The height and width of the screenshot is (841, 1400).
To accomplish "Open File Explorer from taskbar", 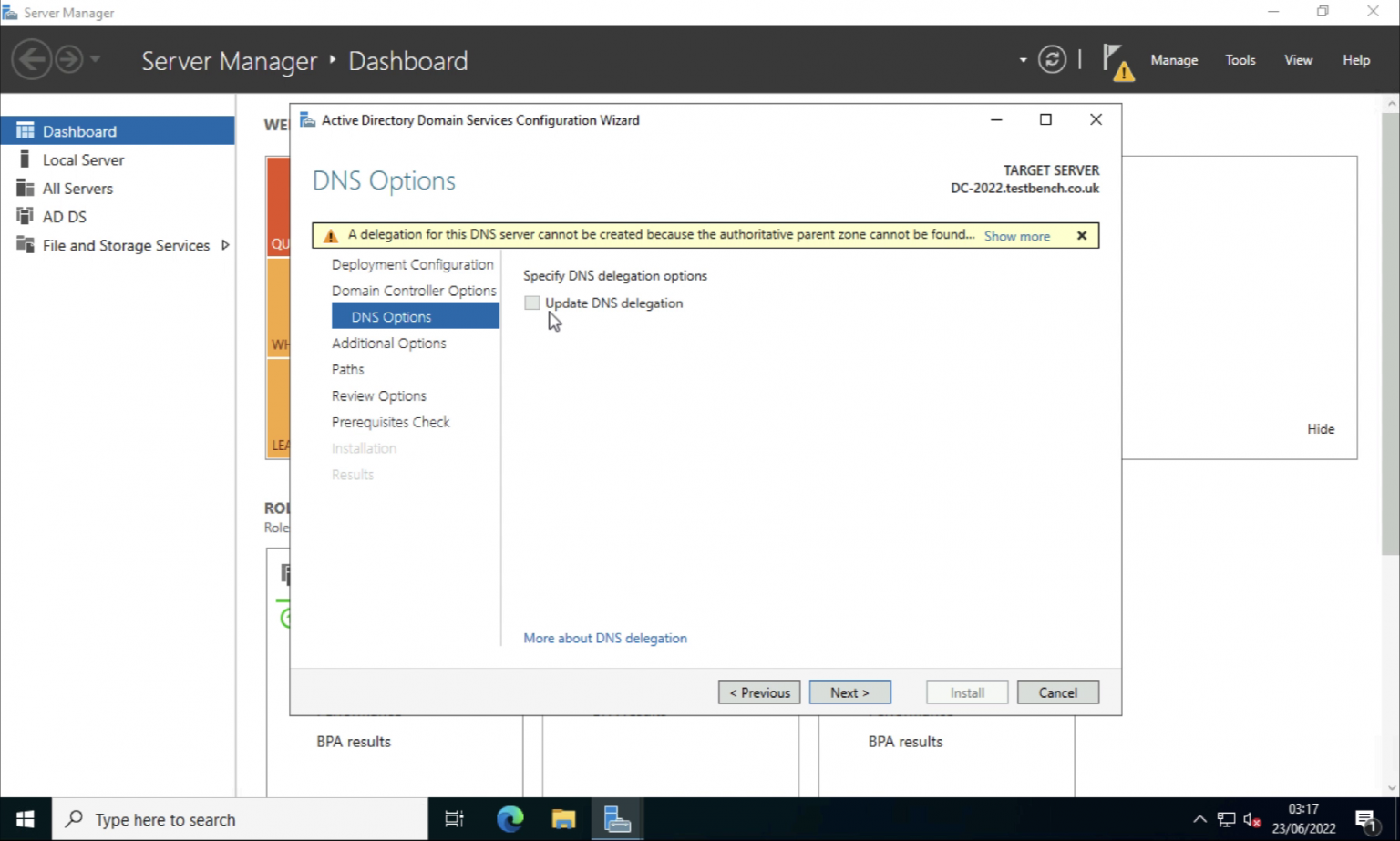I will pos(563,818).
